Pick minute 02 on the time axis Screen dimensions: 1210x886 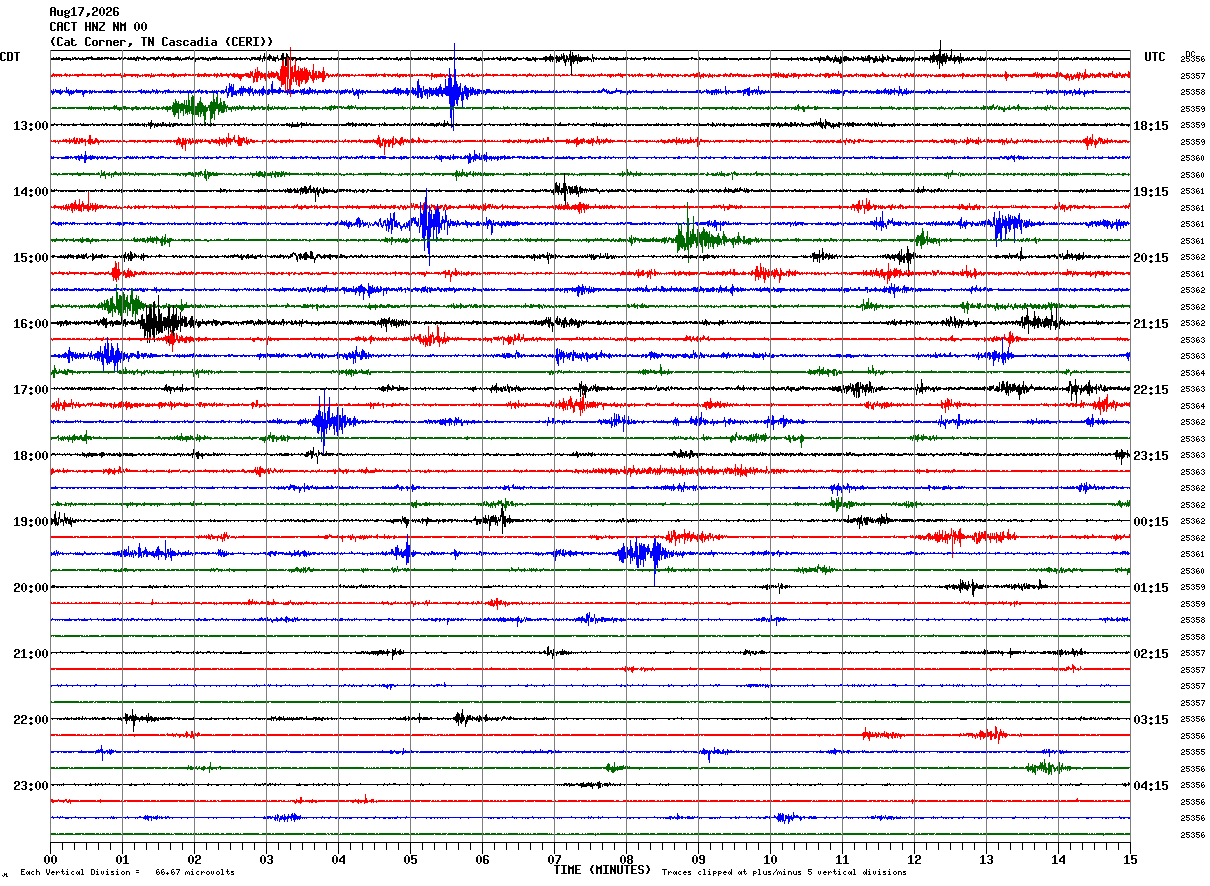pyautogui.click(x=194, y=859)
